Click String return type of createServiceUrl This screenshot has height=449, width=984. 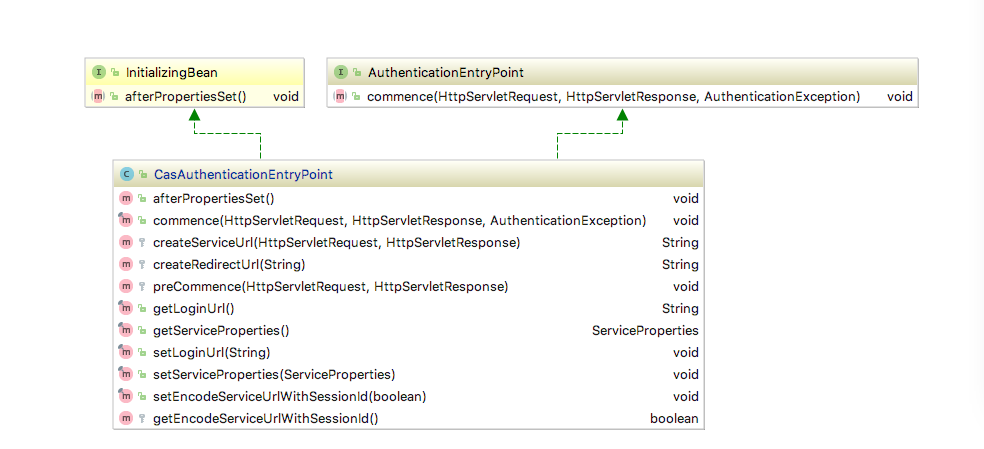point(680,243)
